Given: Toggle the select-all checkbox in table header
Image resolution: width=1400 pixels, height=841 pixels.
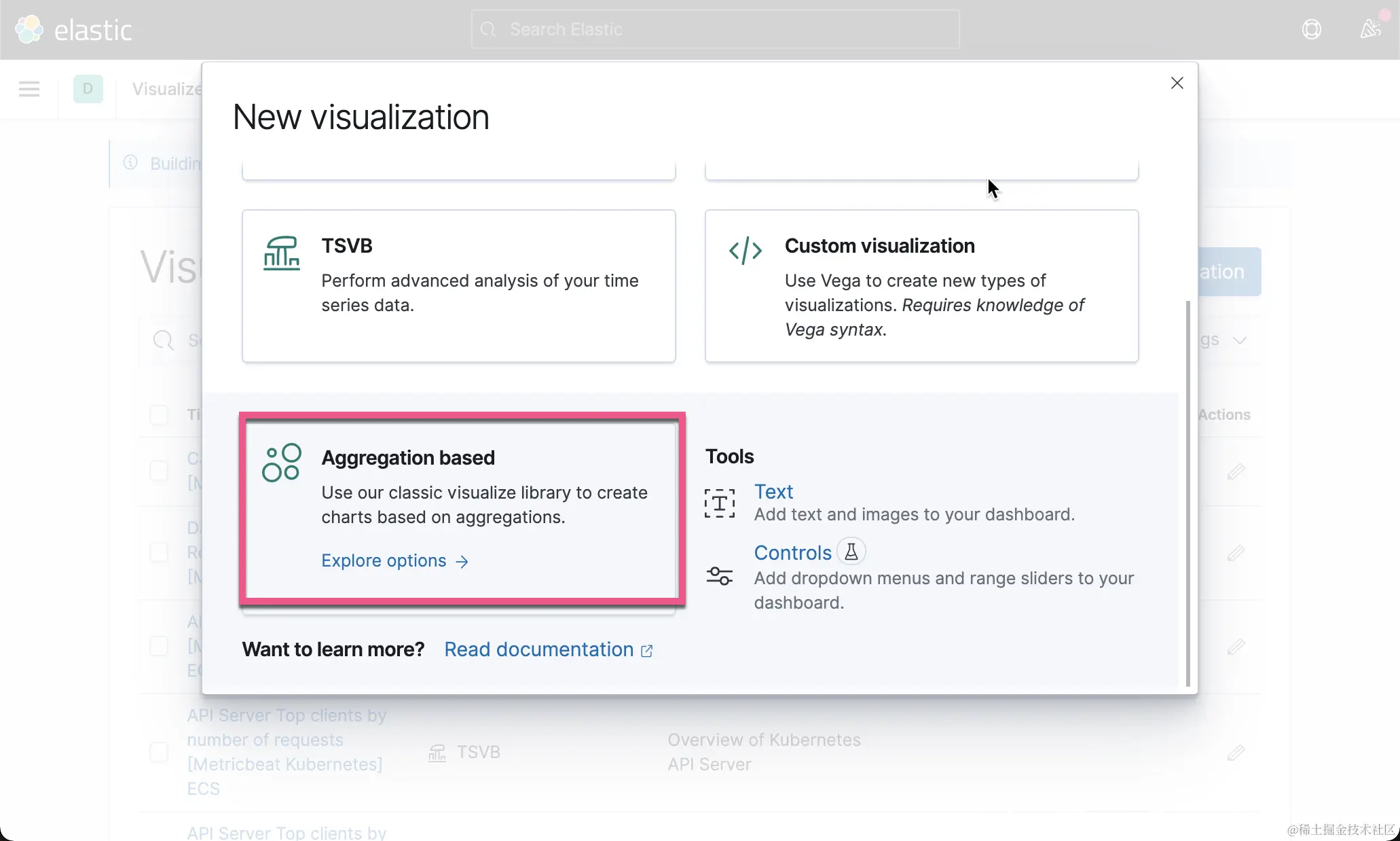Looking at the screenshot, I should click(x=159, y=414).
